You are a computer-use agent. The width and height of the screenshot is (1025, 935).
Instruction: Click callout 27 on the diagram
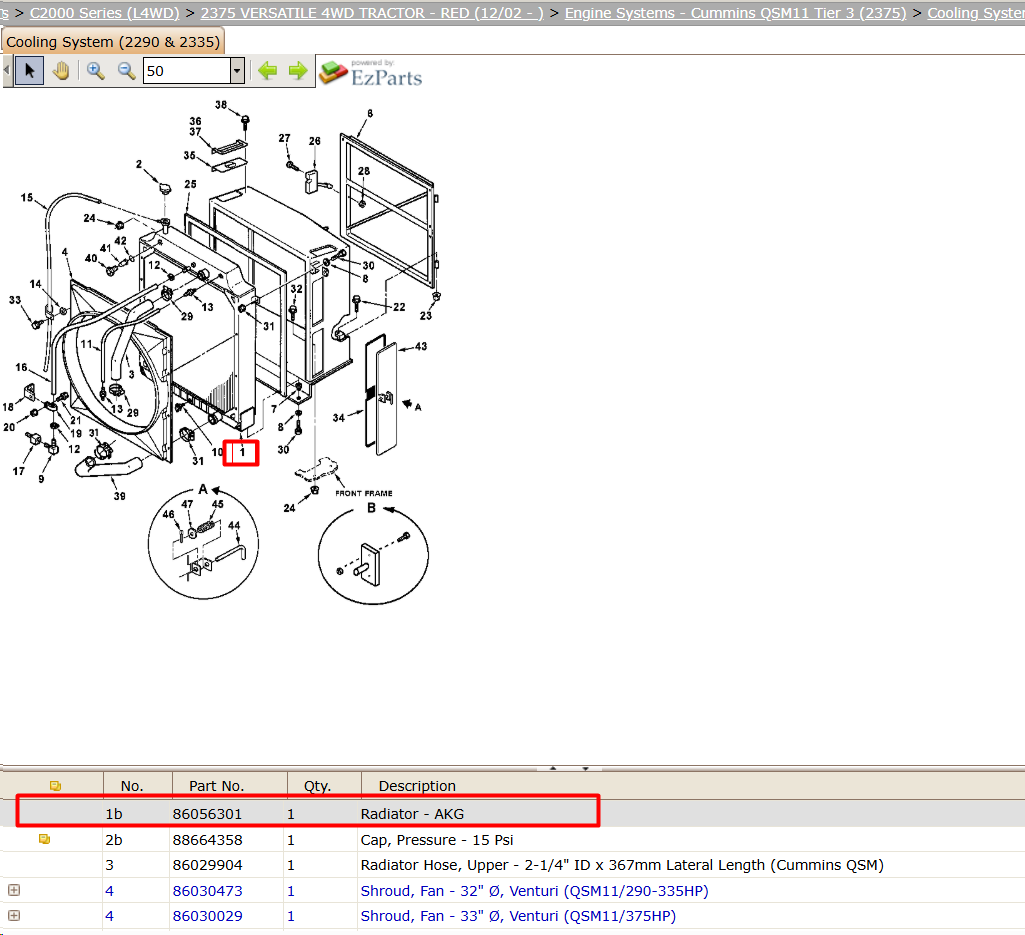(x=284, y=138)
